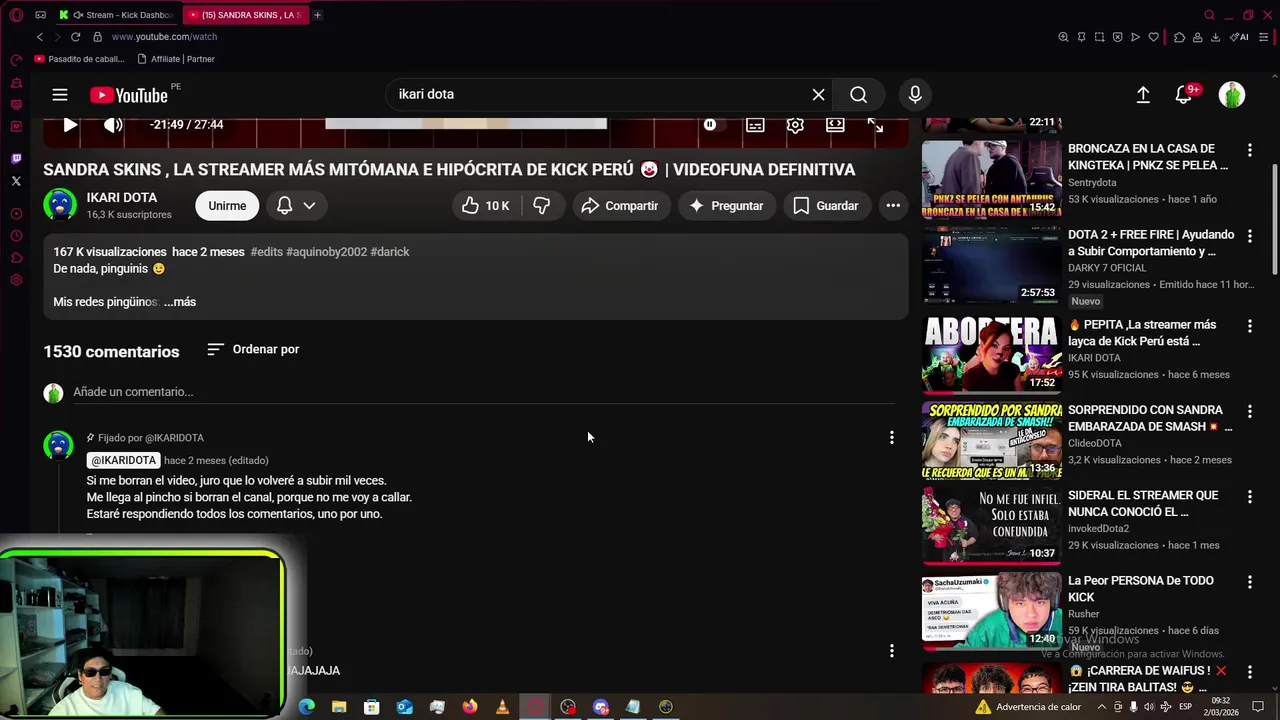Open the browser downloads icon

click(x=1215, y=37)
